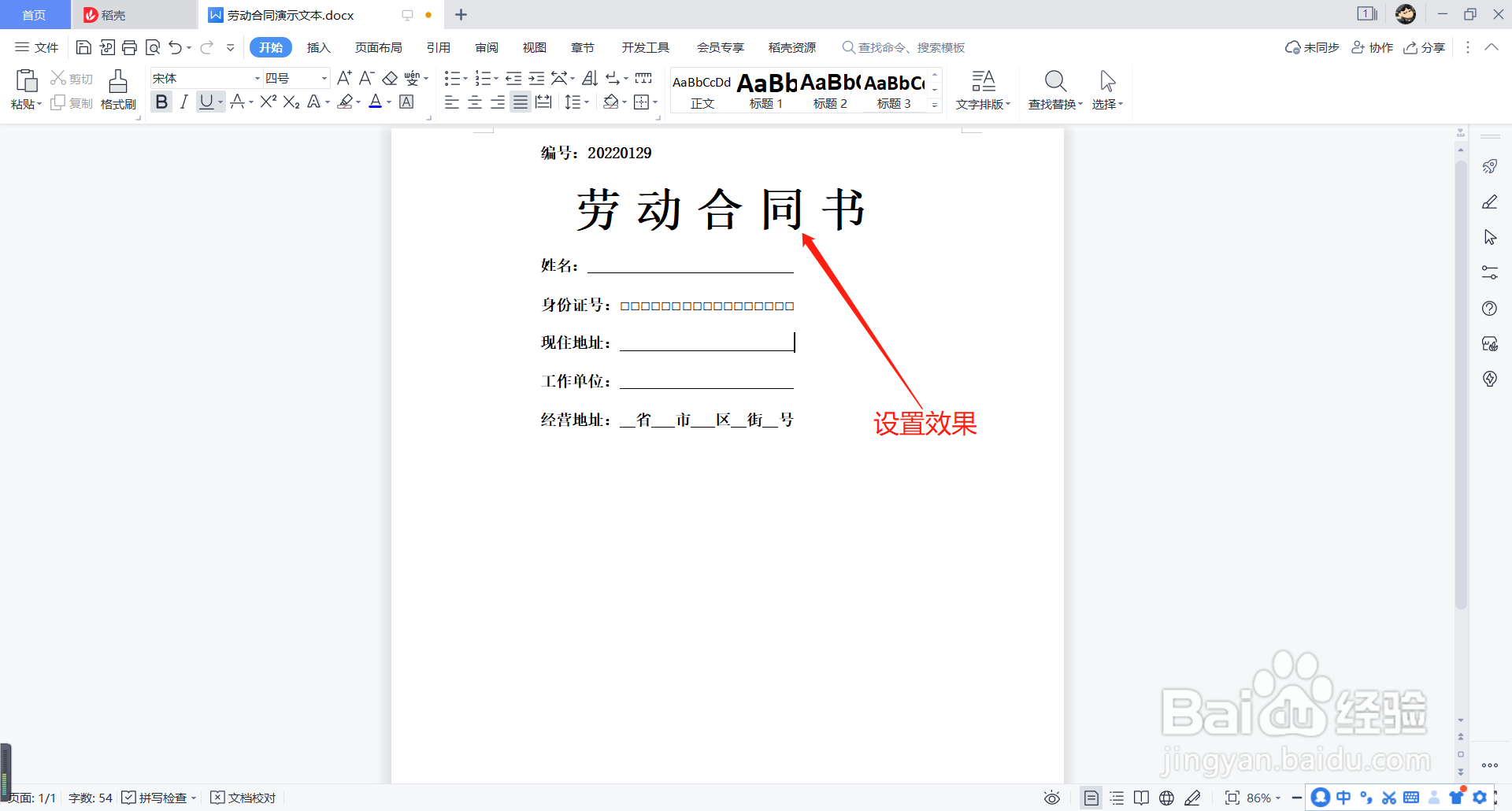The width and height of the screenshot is (1512, 811).
Task: Click the paragraph shading fill bucket
Action: point(610,102)
